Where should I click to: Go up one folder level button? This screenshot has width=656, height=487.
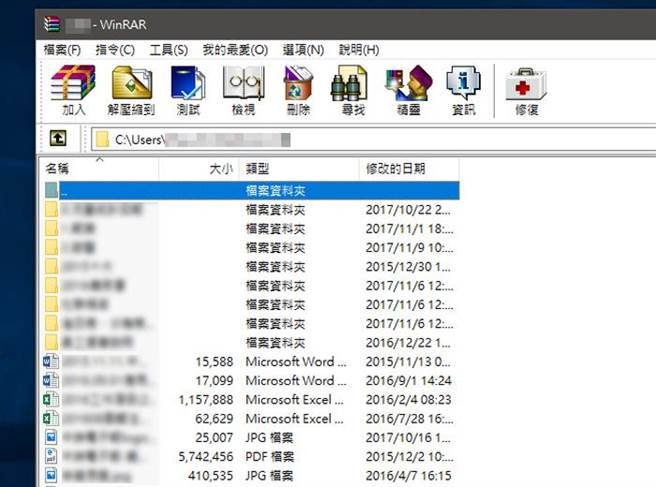pos(59,139)
